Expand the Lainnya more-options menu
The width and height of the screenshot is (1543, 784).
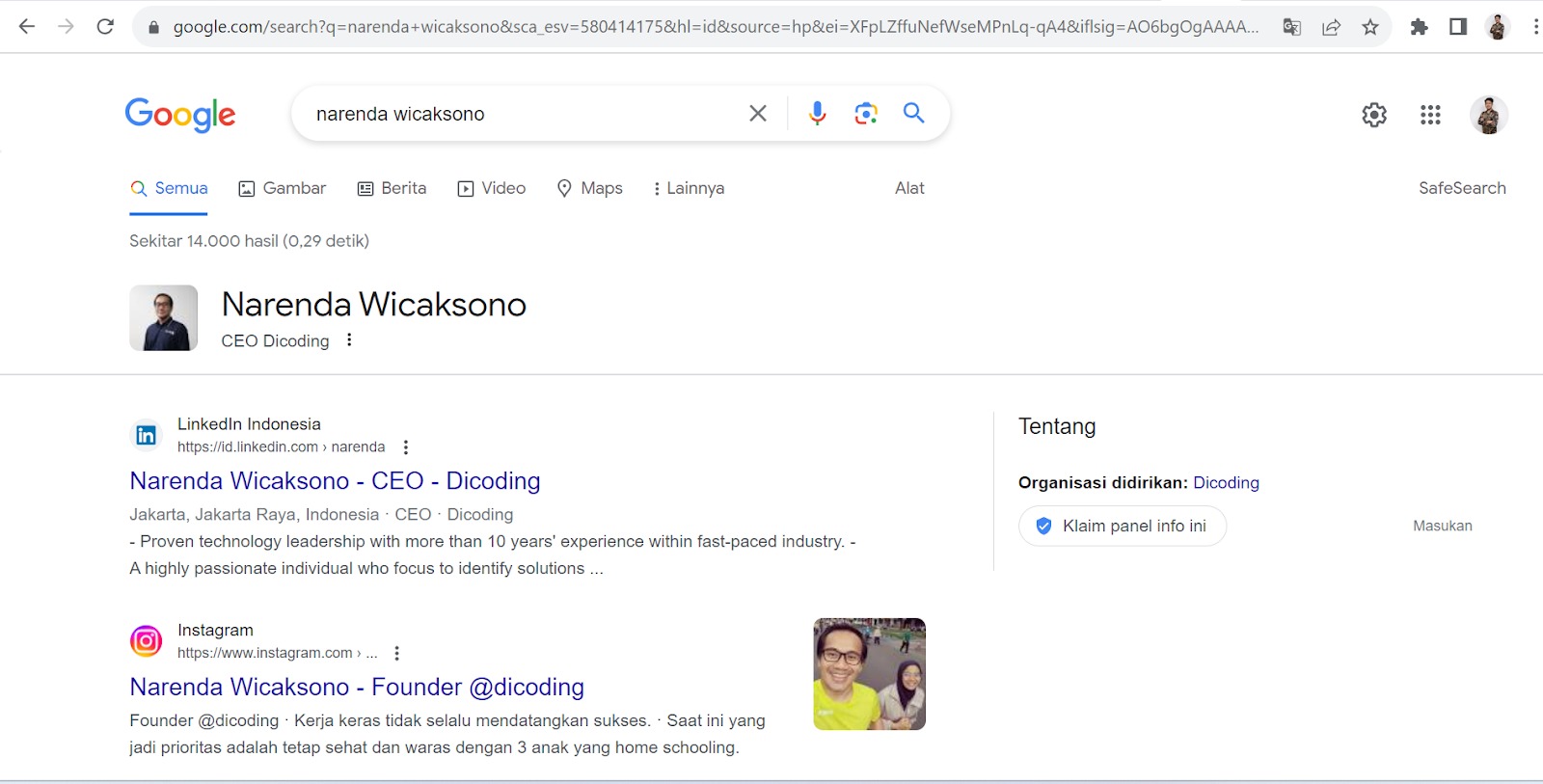click(689, 188)
